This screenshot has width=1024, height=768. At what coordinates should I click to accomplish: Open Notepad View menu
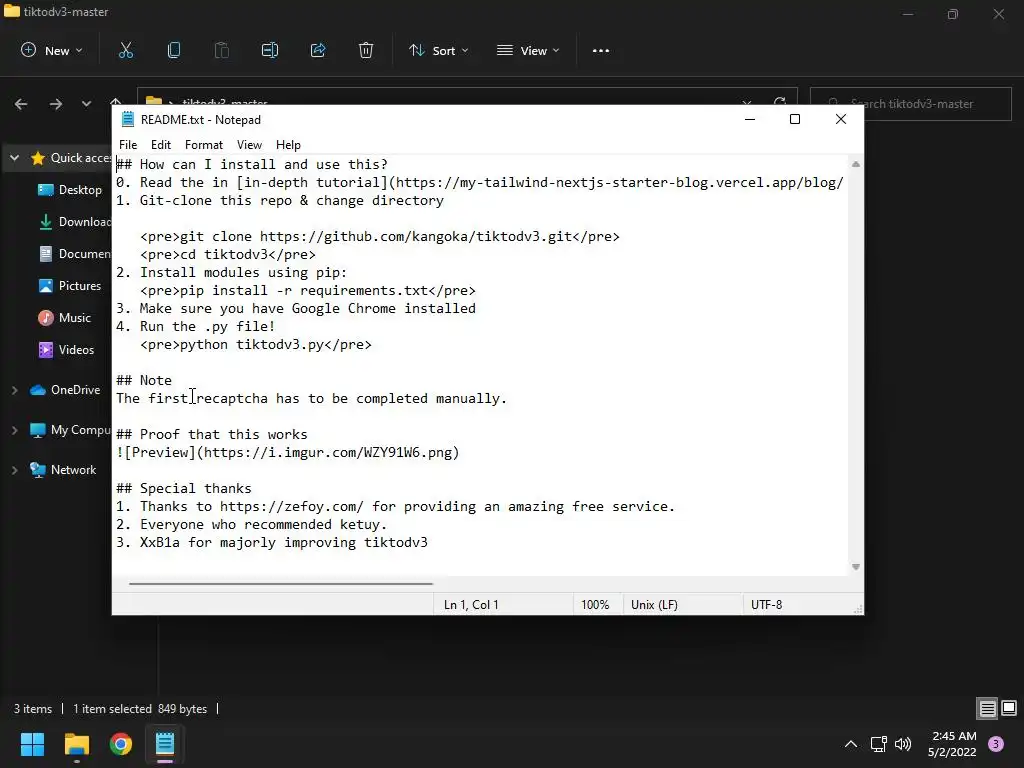coord(249,145)
